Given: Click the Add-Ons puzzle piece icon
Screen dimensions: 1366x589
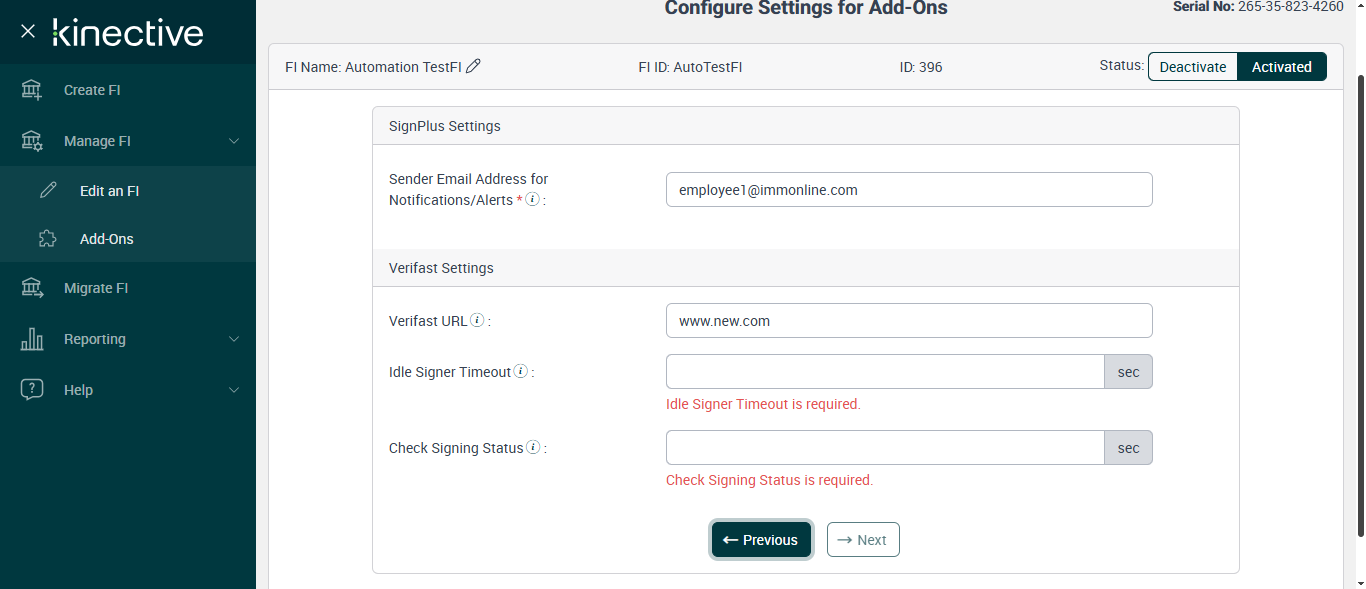Looking at the screenshot, I should pyautogui.click(x=47, y=239).
